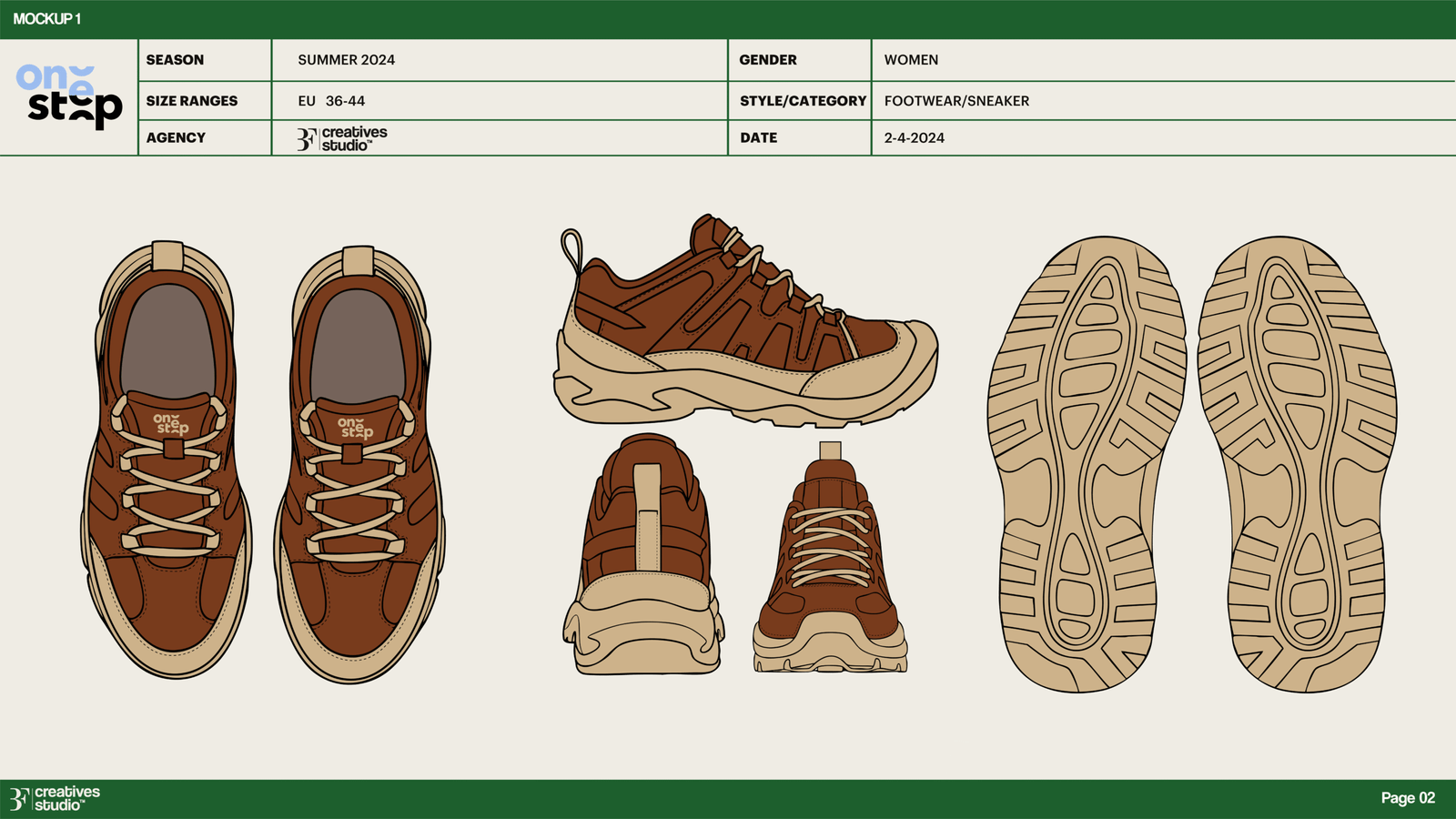Viewport: 1456px width, 819px height.
Task: Click one step logo on right shoe tongue
Action: coord(356,428)
